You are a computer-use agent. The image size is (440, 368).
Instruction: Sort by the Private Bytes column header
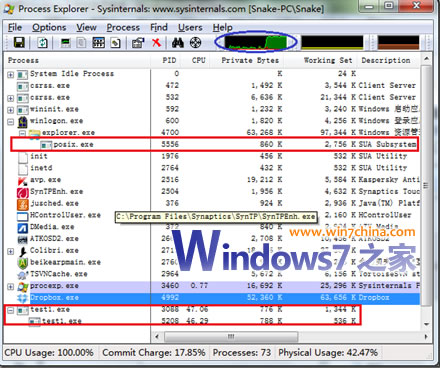(250, 60)
